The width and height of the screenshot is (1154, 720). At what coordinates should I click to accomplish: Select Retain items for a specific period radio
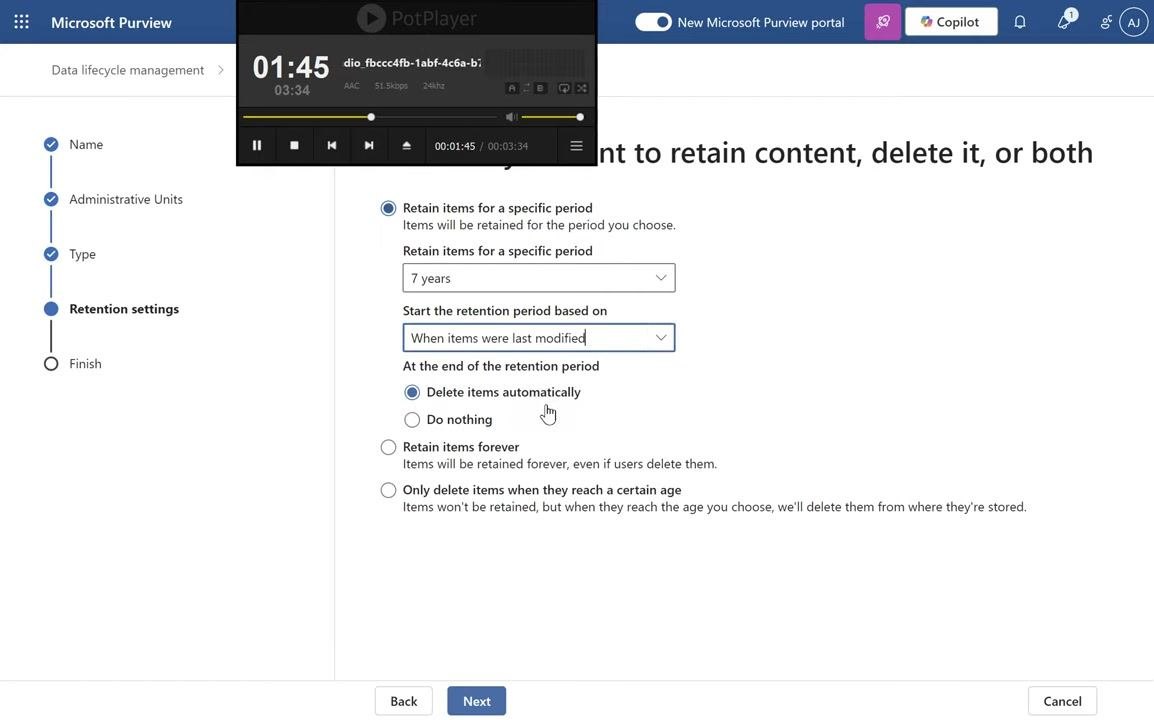388,208
